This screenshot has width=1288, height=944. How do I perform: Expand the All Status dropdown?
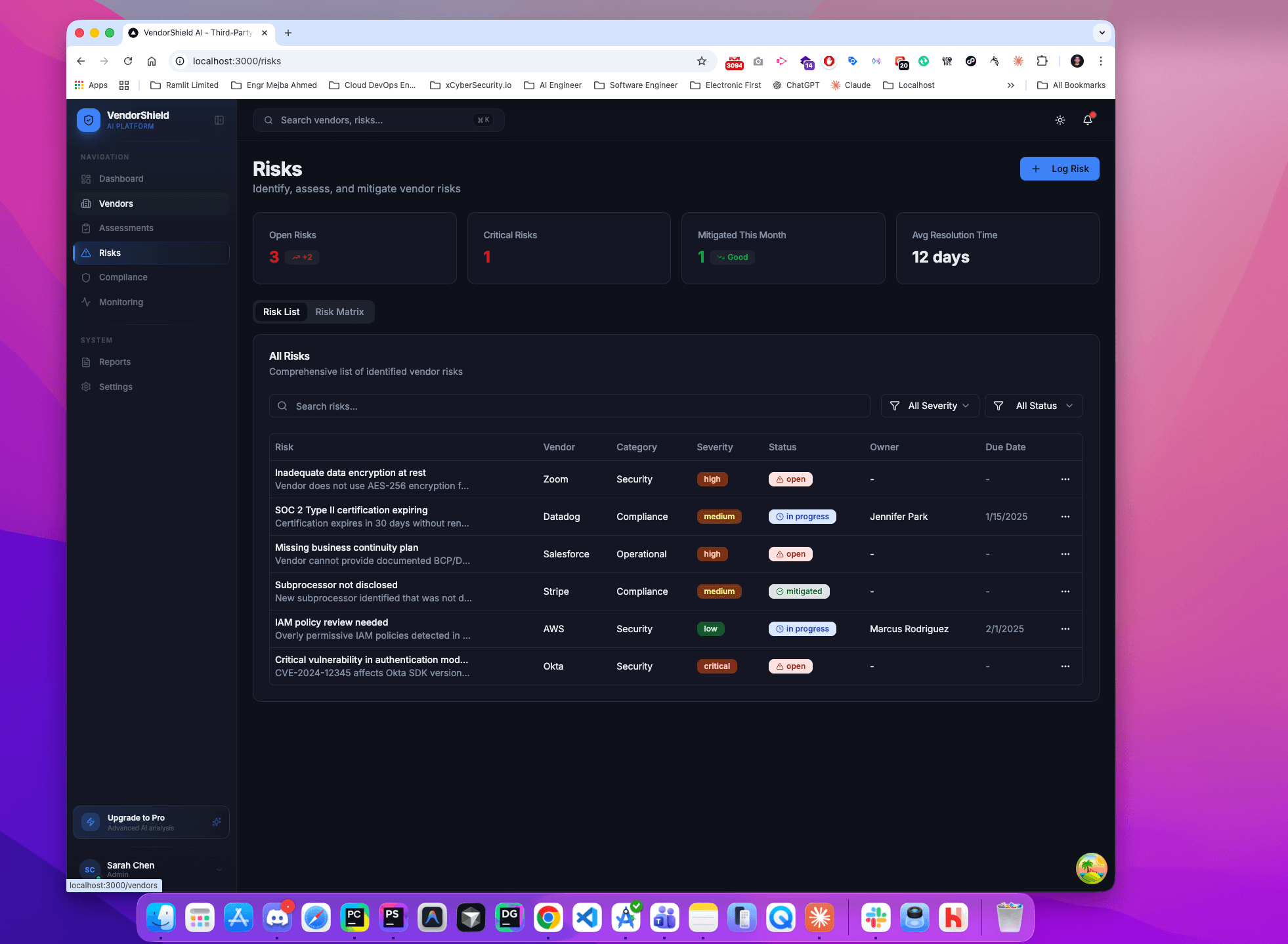pos(1034,406)
